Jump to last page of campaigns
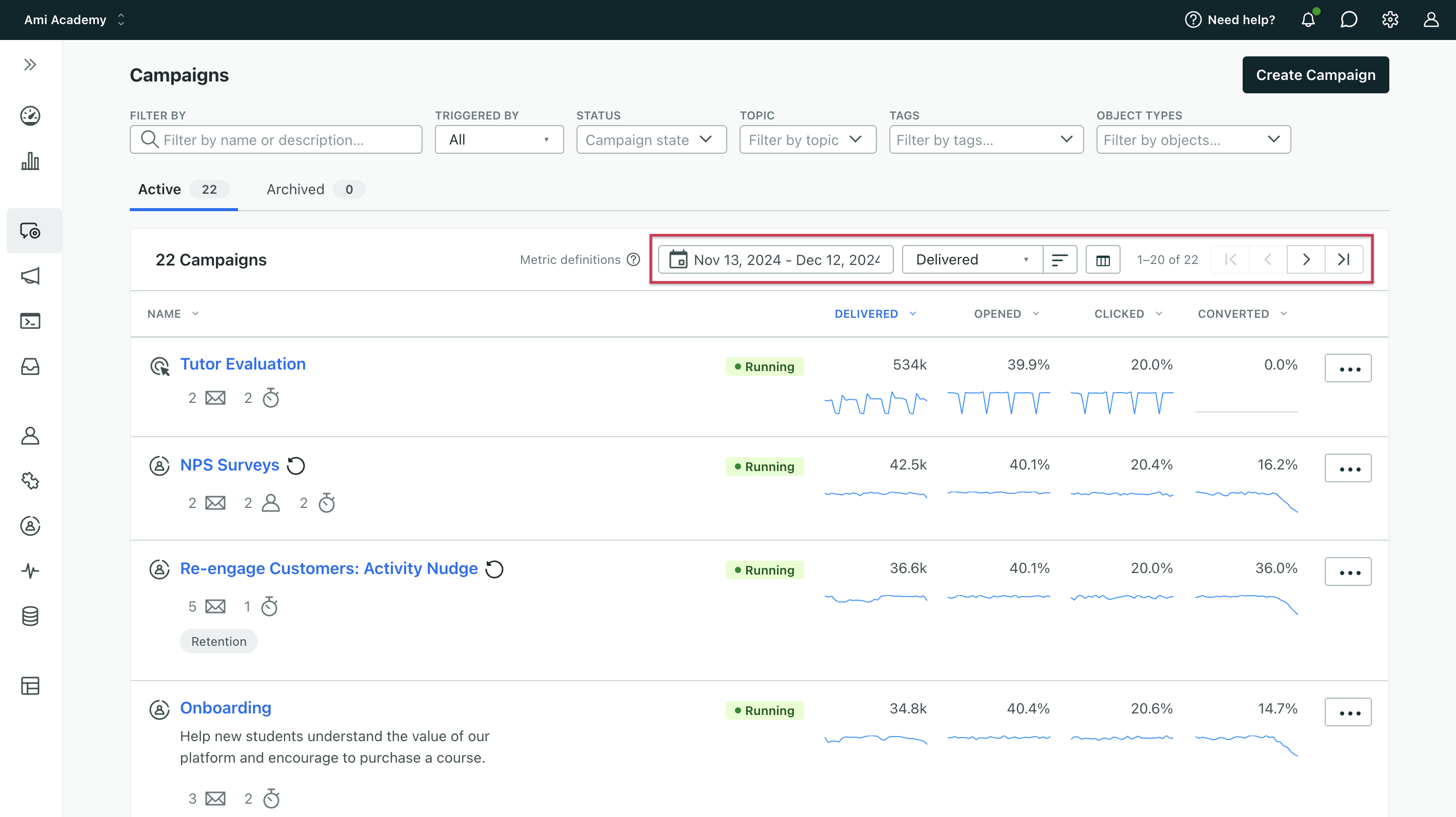1456x817 pixels. (x=1344, y=259)
